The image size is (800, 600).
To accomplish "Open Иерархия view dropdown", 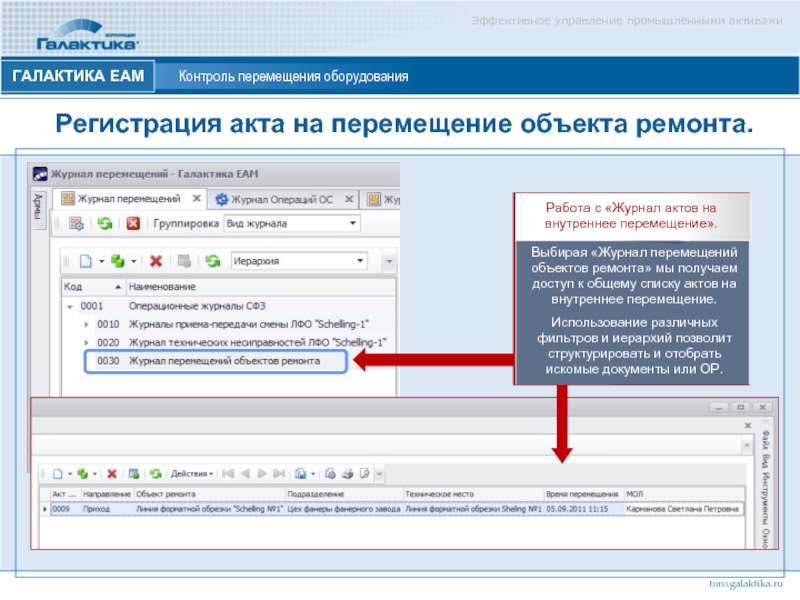I will pyautogui.click(x=360, y=261).
